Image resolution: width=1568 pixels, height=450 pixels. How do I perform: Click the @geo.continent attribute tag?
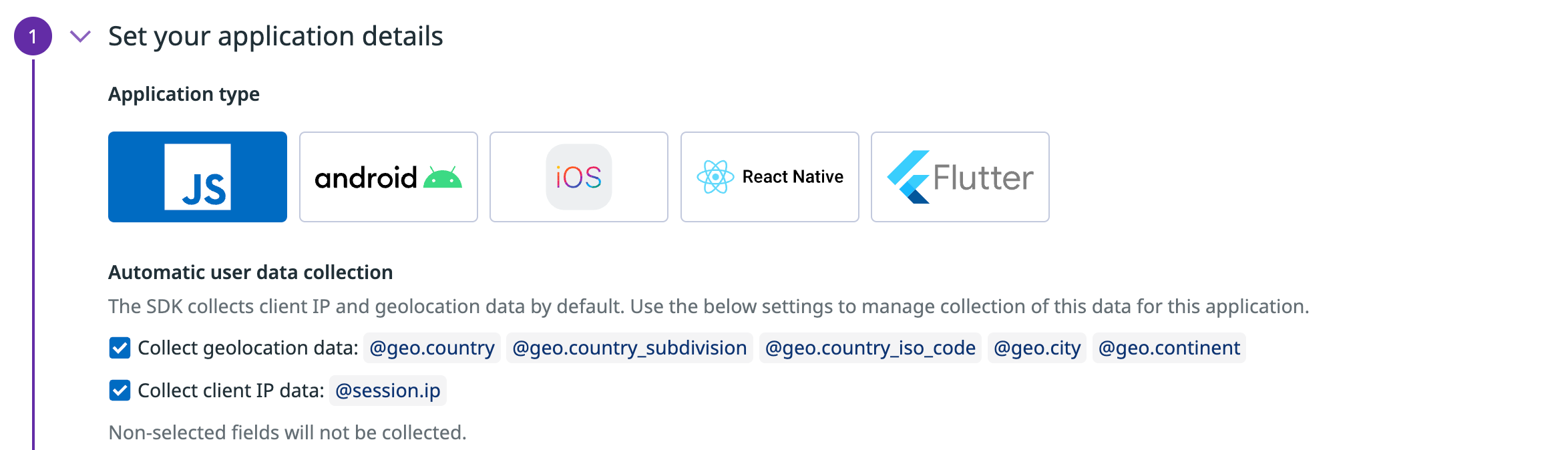[1169, 348]
